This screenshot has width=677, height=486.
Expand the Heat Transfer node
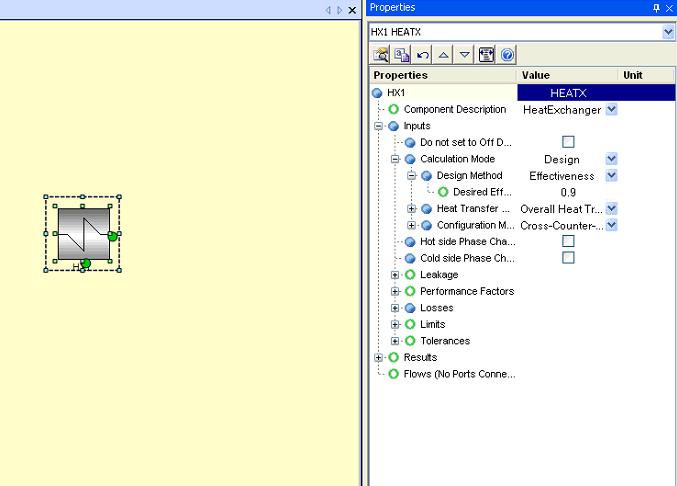click(411, 209)
